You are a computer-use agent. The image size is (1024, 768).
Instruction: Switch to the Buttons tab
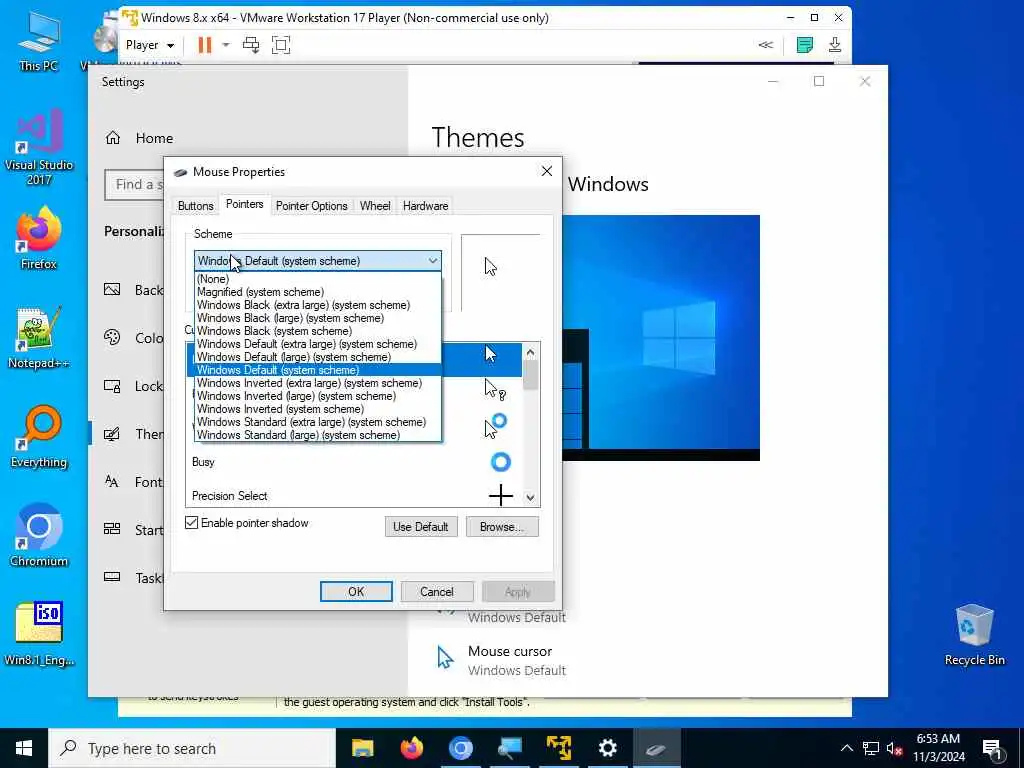coord(195,206)
